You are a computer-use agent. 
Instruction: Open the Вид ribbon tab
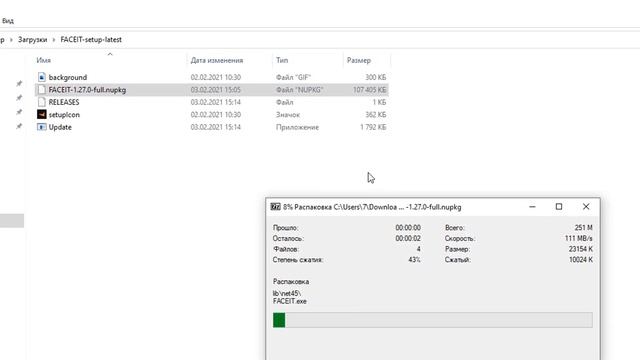[8, 20]
